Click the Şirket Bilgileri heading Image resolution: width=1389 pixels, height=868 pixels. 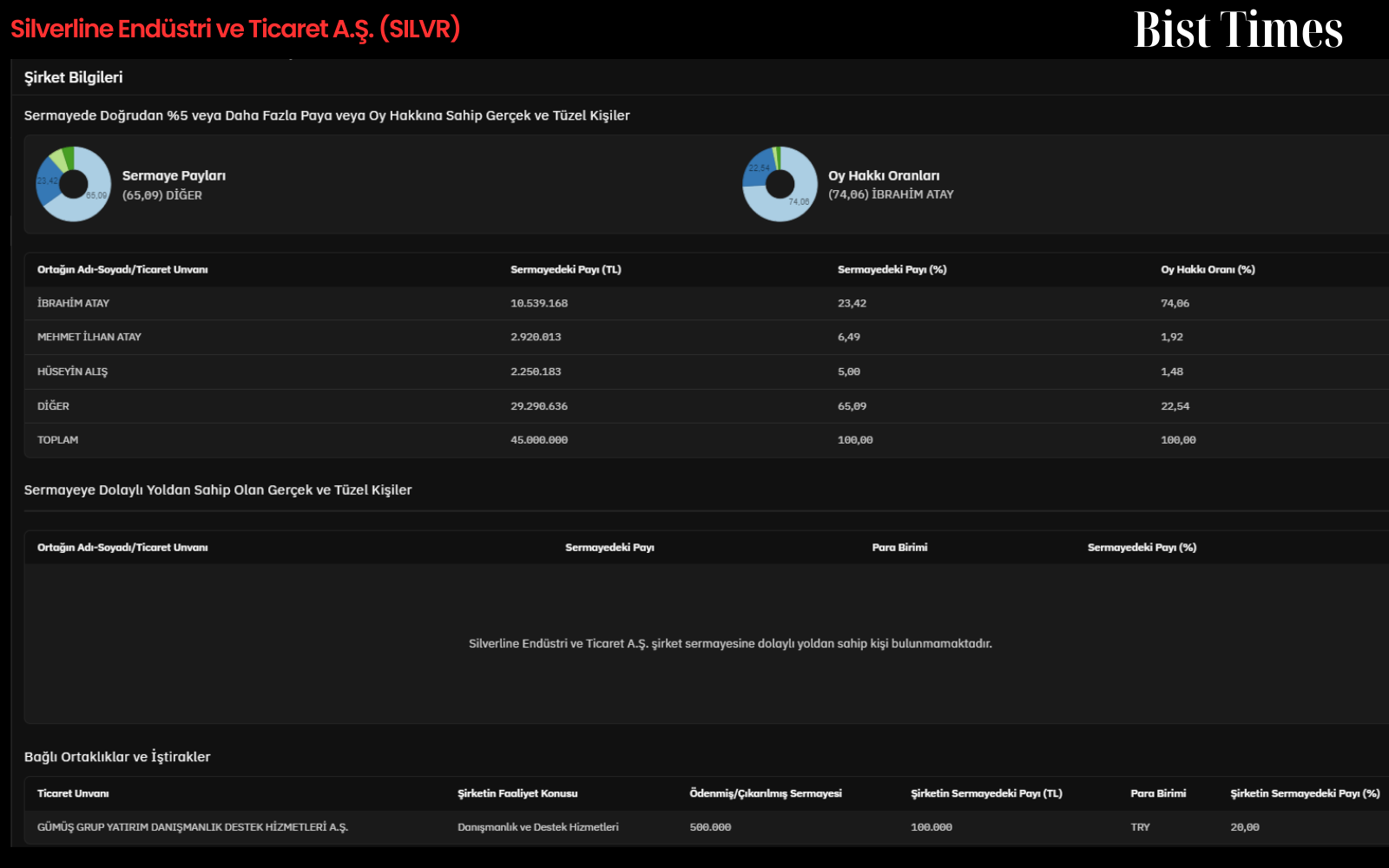[74, 77]
